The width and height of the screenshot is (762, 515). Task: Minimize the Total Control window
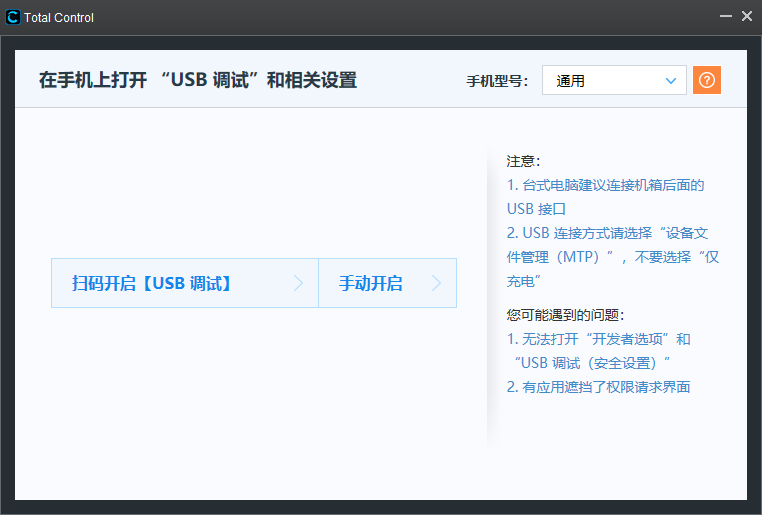tap(726, 16)
